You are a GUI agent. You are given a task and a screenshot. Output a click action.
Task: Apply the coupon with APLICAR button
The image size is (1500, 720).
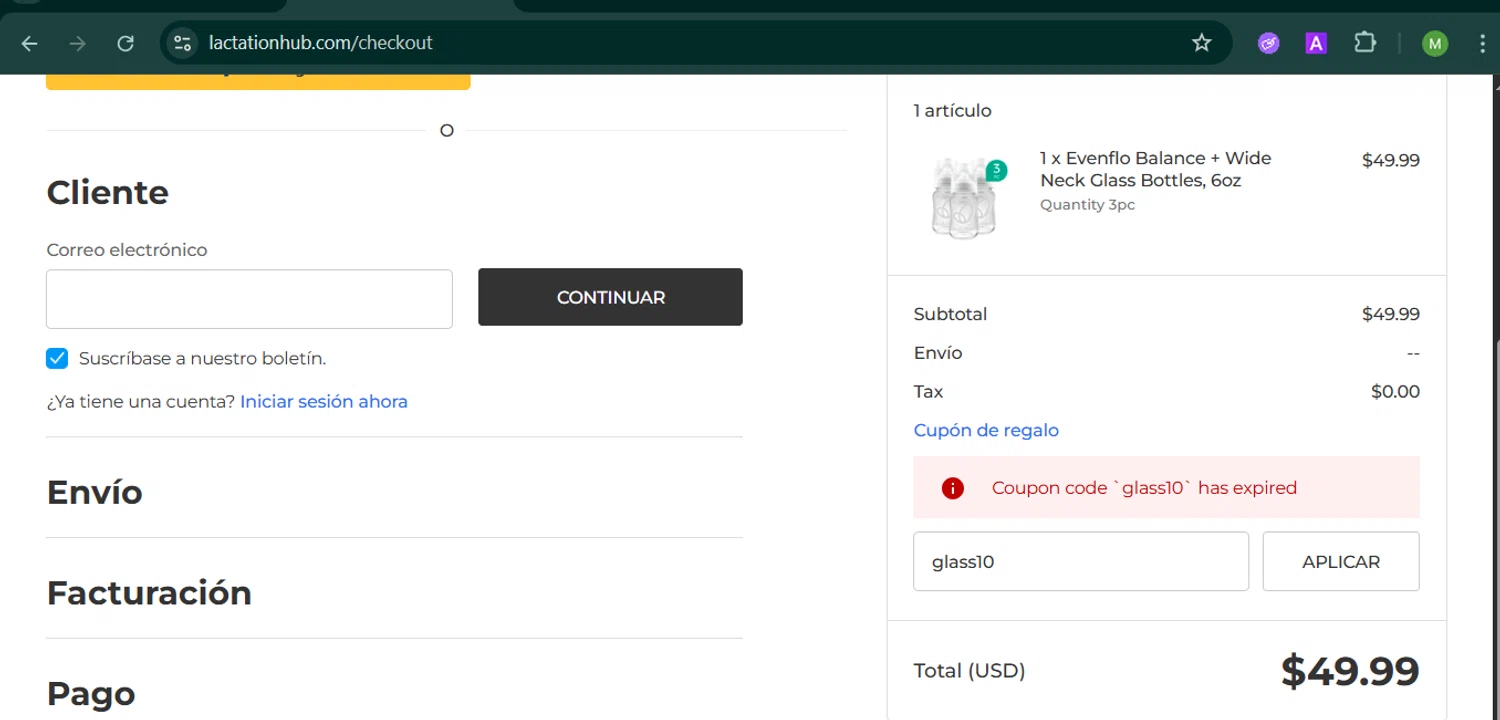tap(1341, 561)
